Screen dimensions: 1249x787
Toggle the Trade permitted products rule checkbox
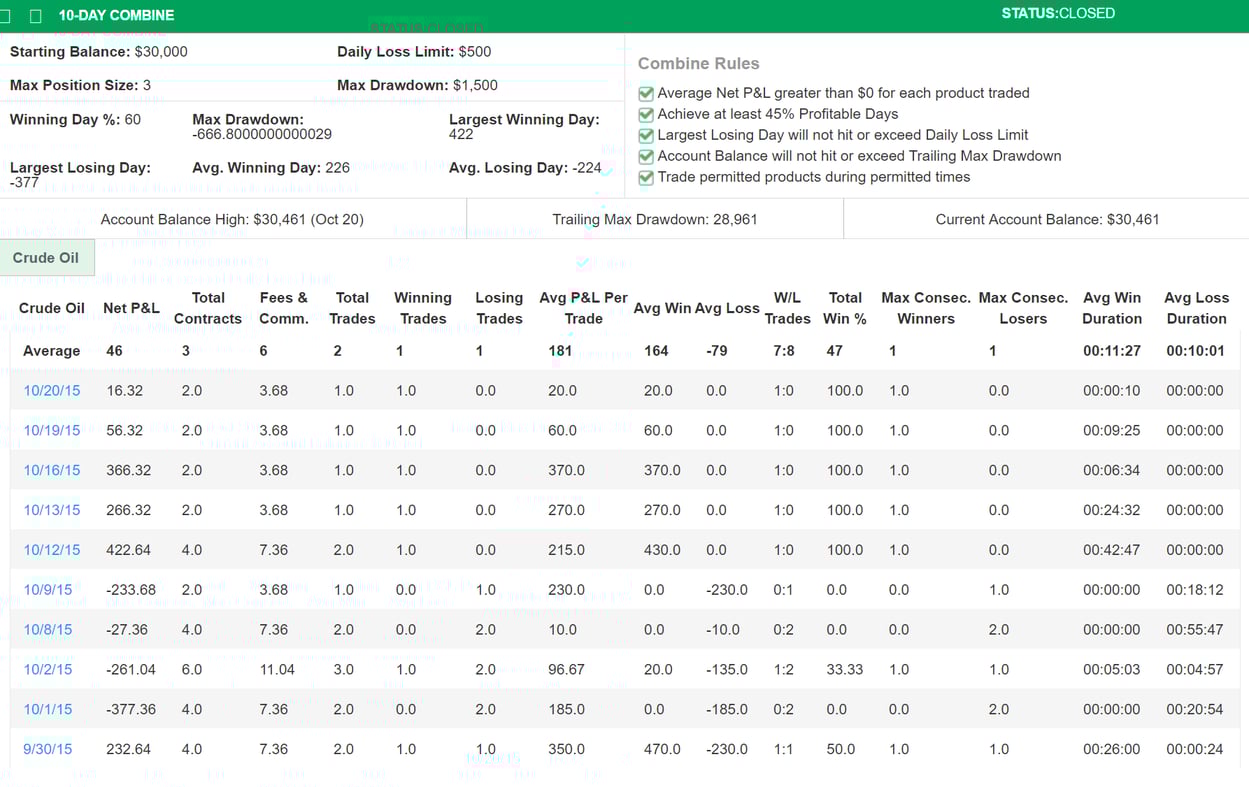tap(646, 177)
